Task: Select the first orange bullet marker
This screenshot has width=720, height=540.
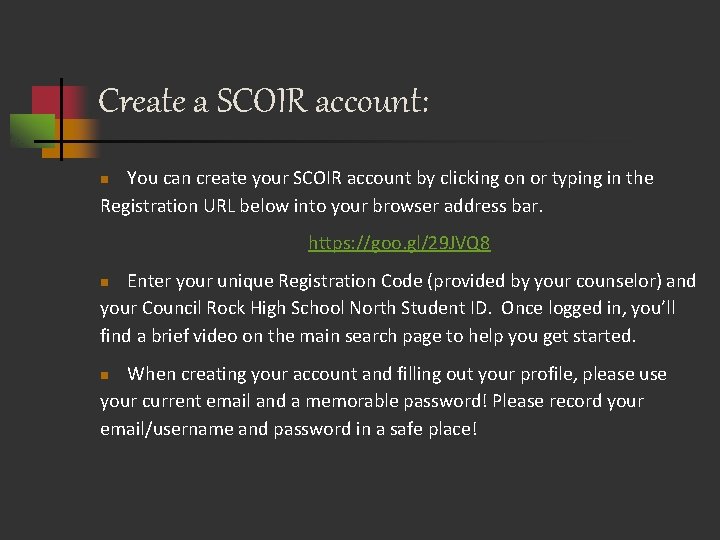Action: point(105,179)
